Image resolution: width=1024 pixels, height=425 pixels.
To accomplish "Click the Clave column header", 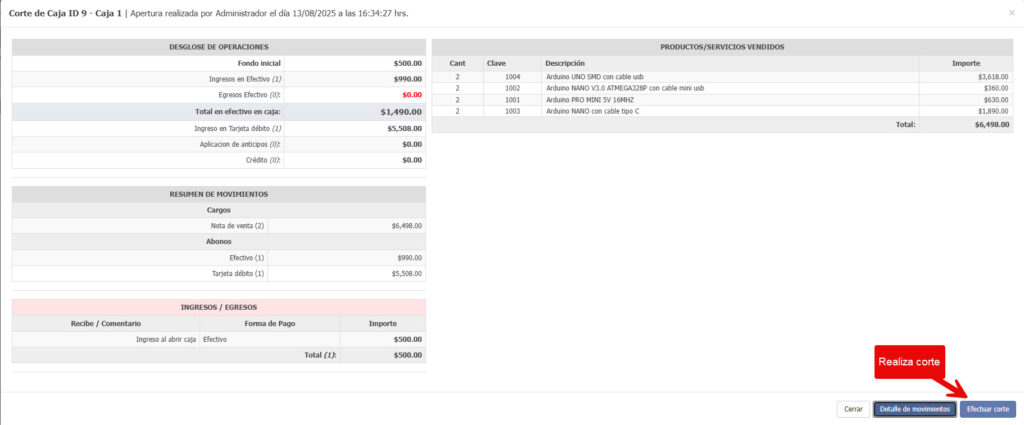I will point(496,63).
